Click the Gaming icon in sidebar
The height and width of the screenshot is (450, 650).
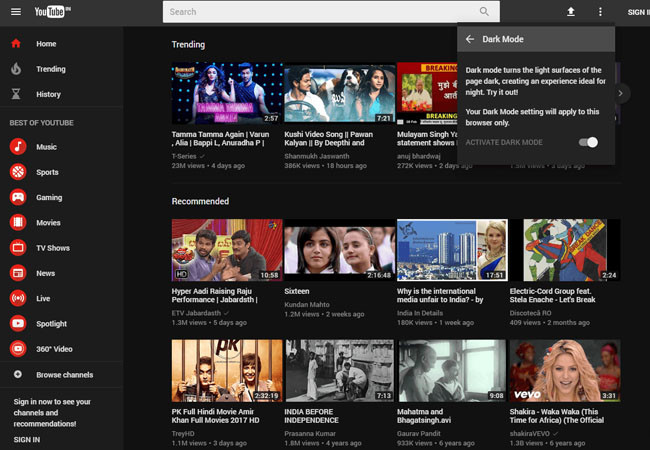coord(18,197)
